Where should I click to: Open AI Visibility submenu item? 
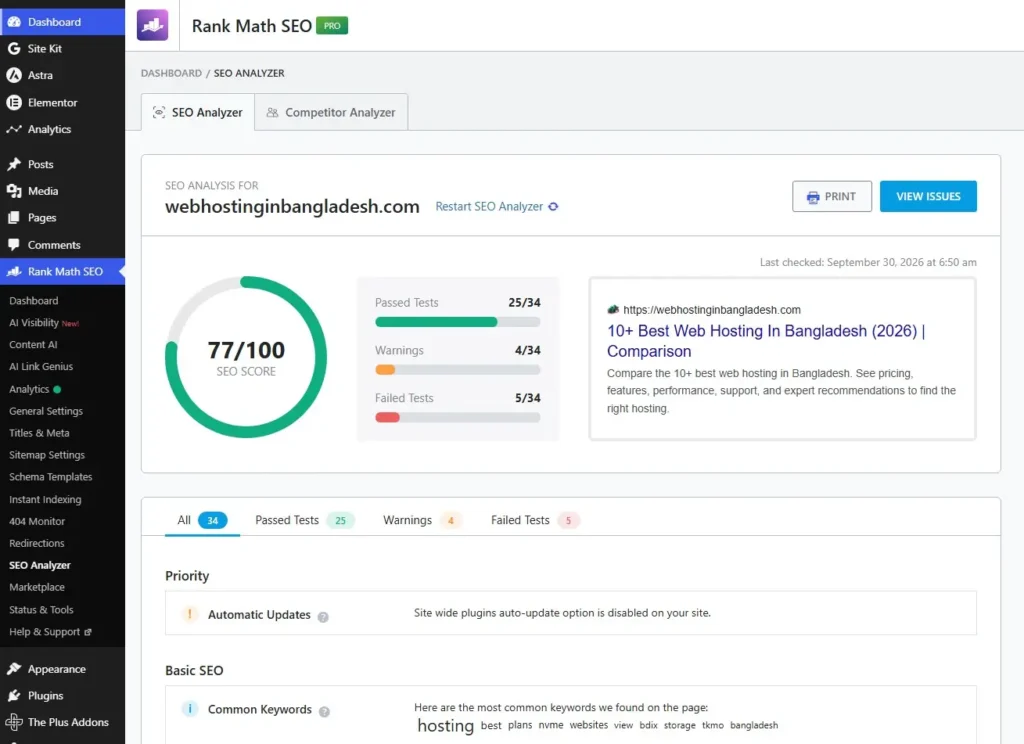click(x=44, y=323)
